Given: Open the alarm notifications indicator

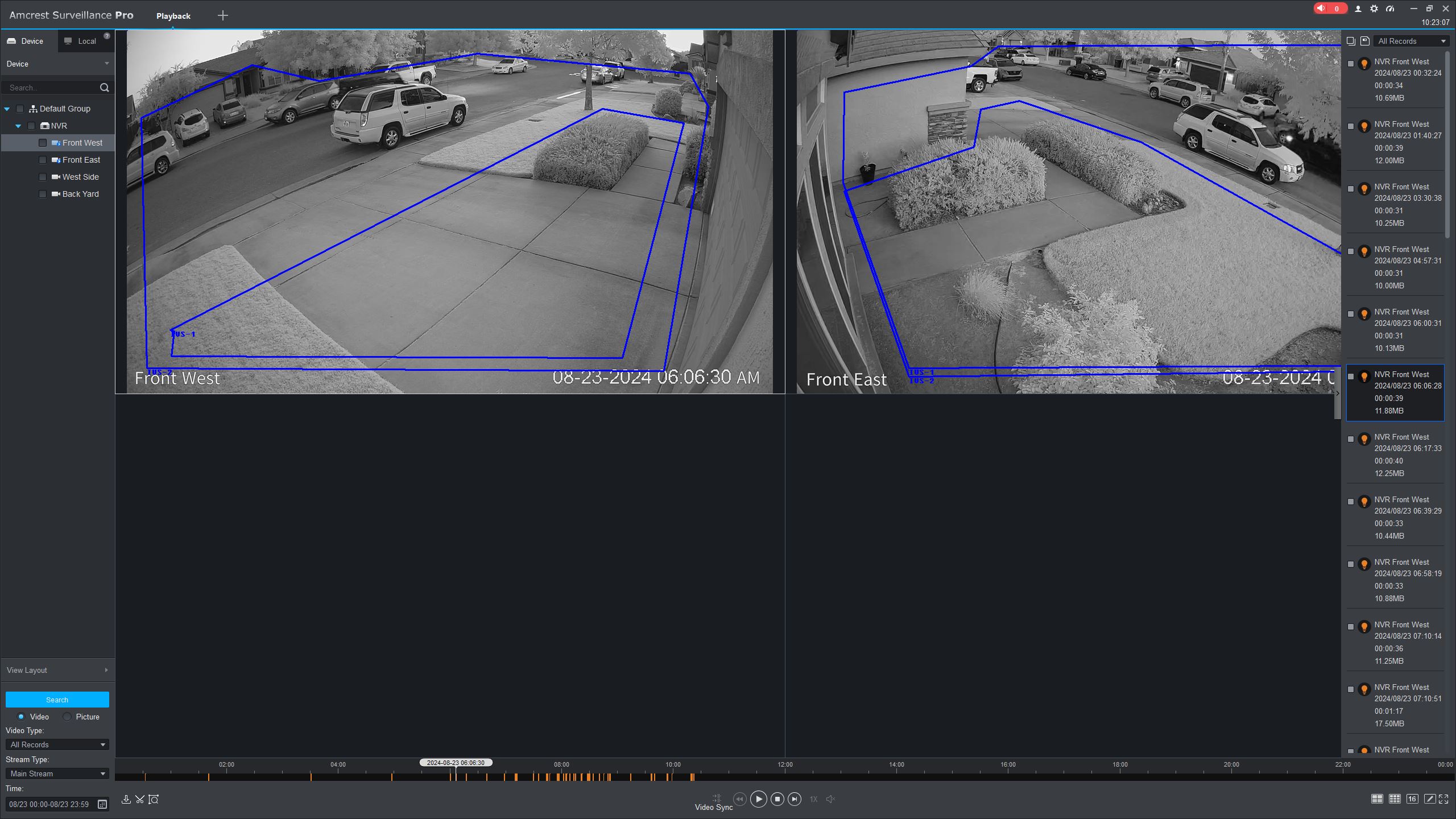Looking at the screenshot, I should click(x=1330, y=9).
